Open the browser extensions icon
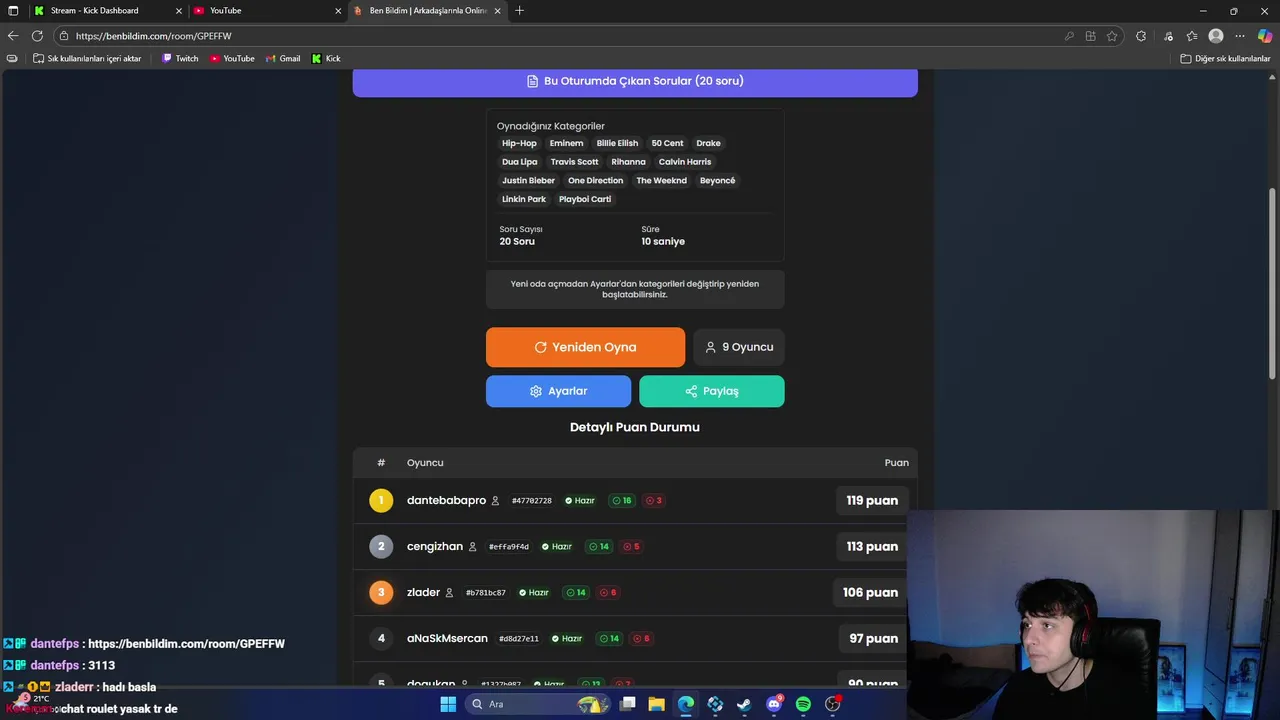The height and width of the screenshot is (720, 1280). click(1141, 36)
